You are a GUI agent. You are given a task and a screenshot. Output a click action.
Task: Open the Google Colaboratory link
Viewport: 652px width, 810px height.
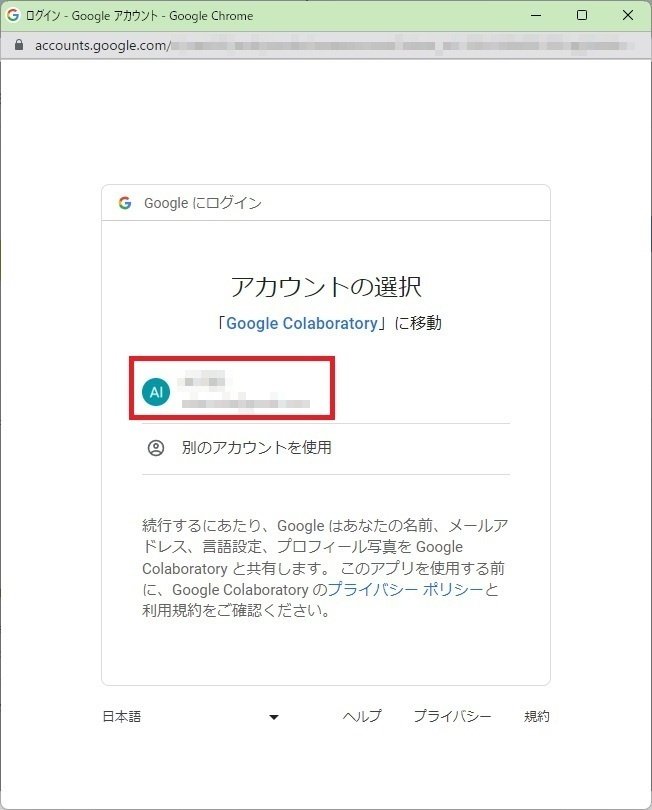302,323
